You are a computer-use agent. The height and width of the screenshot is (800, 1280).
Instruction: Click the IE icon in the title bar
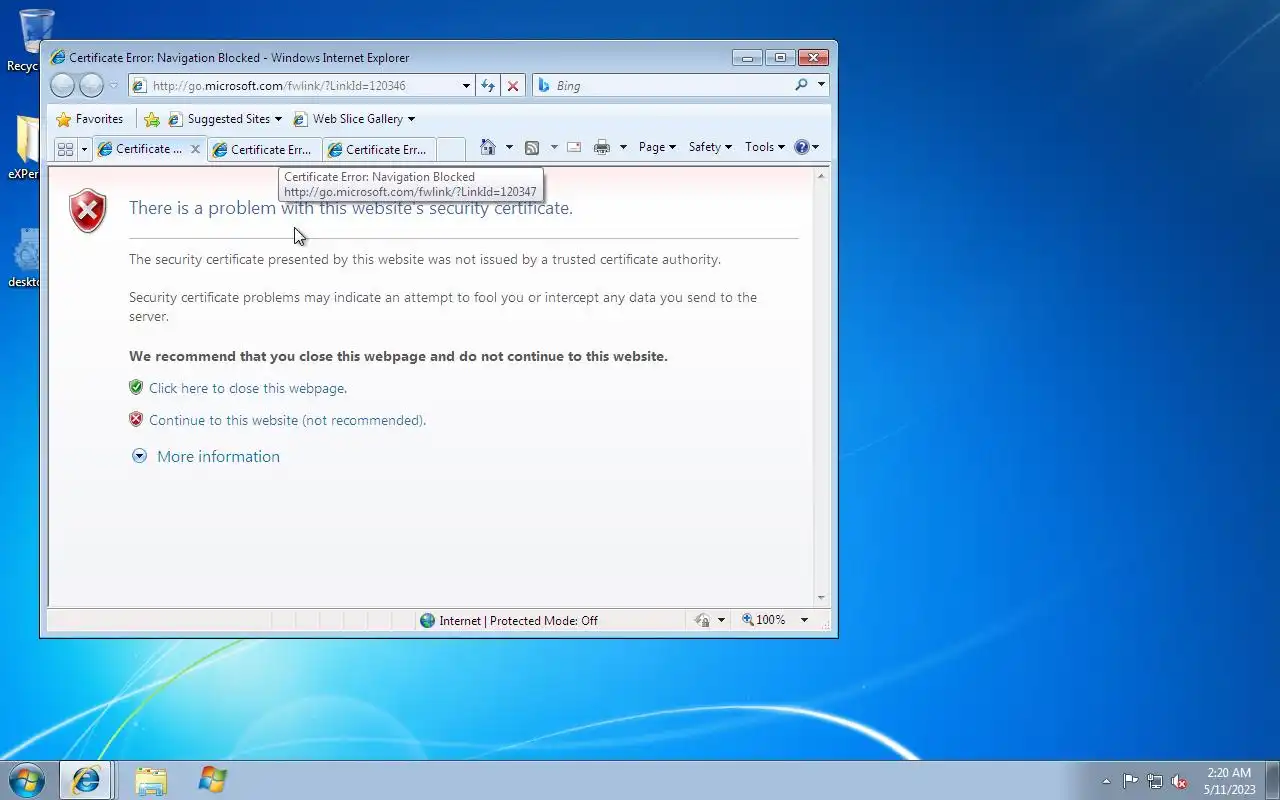(58, 58)
